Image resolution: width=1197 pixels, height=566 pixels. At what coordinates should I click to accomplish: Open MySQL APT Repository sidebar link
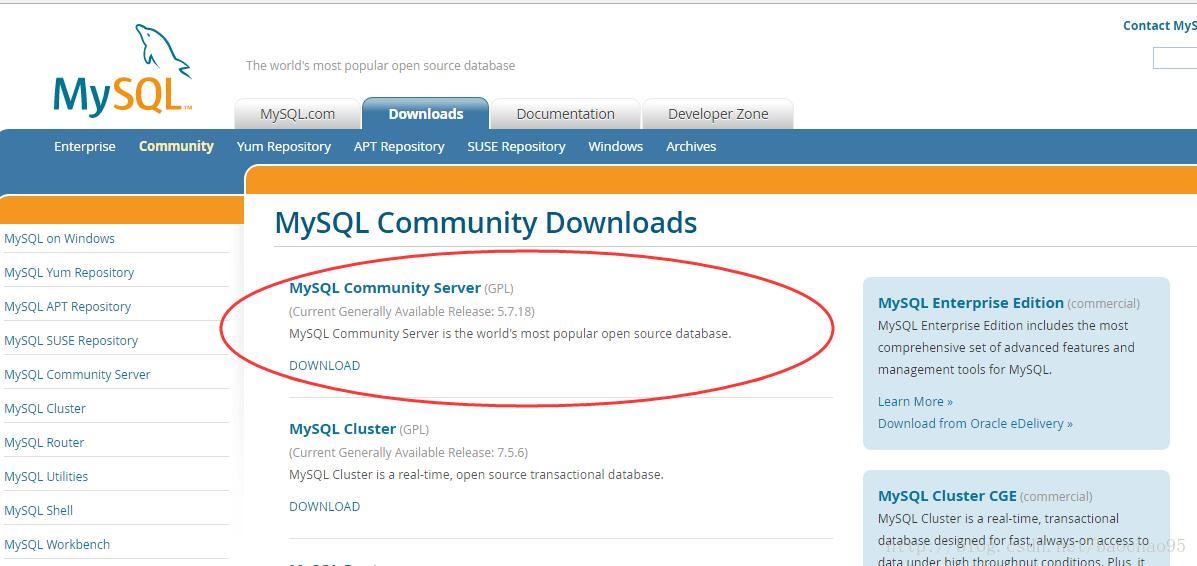point(67,306)
